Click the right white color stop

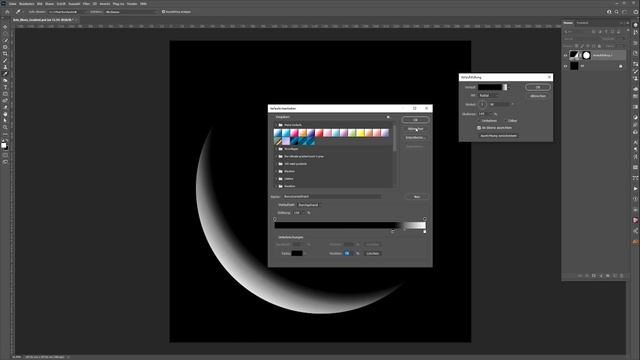[x=424, y=231]
